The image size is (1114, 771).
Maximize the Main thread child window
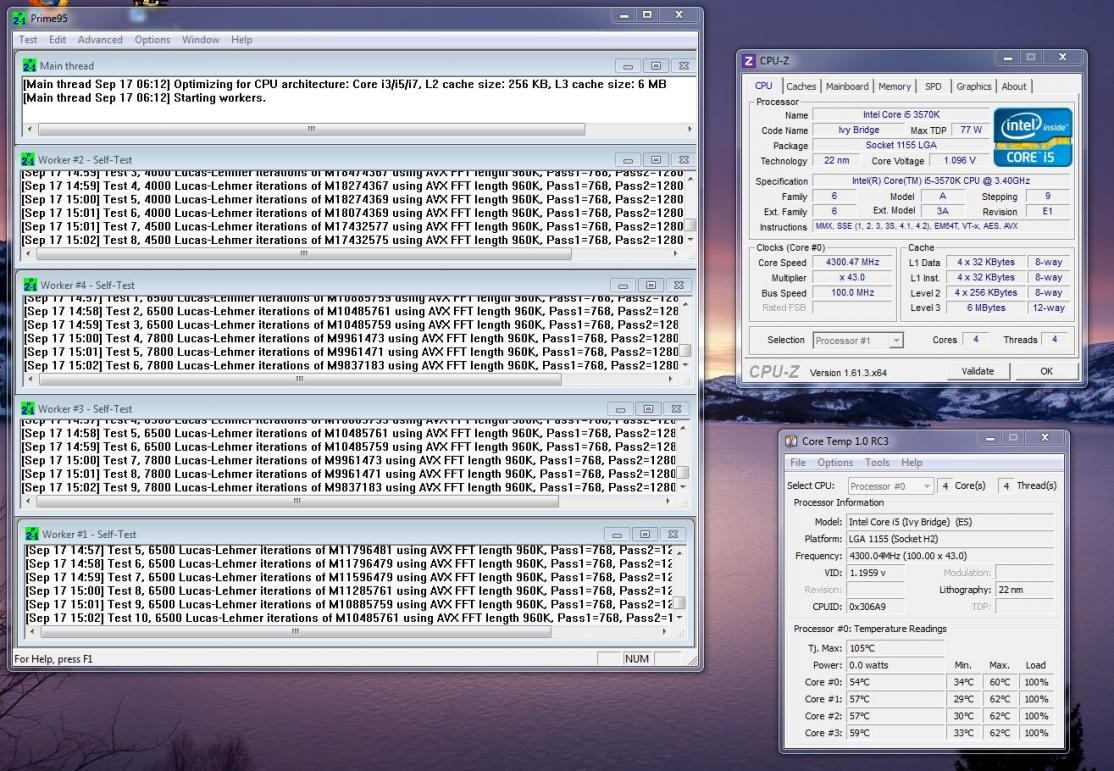click(x=656, y=66)
